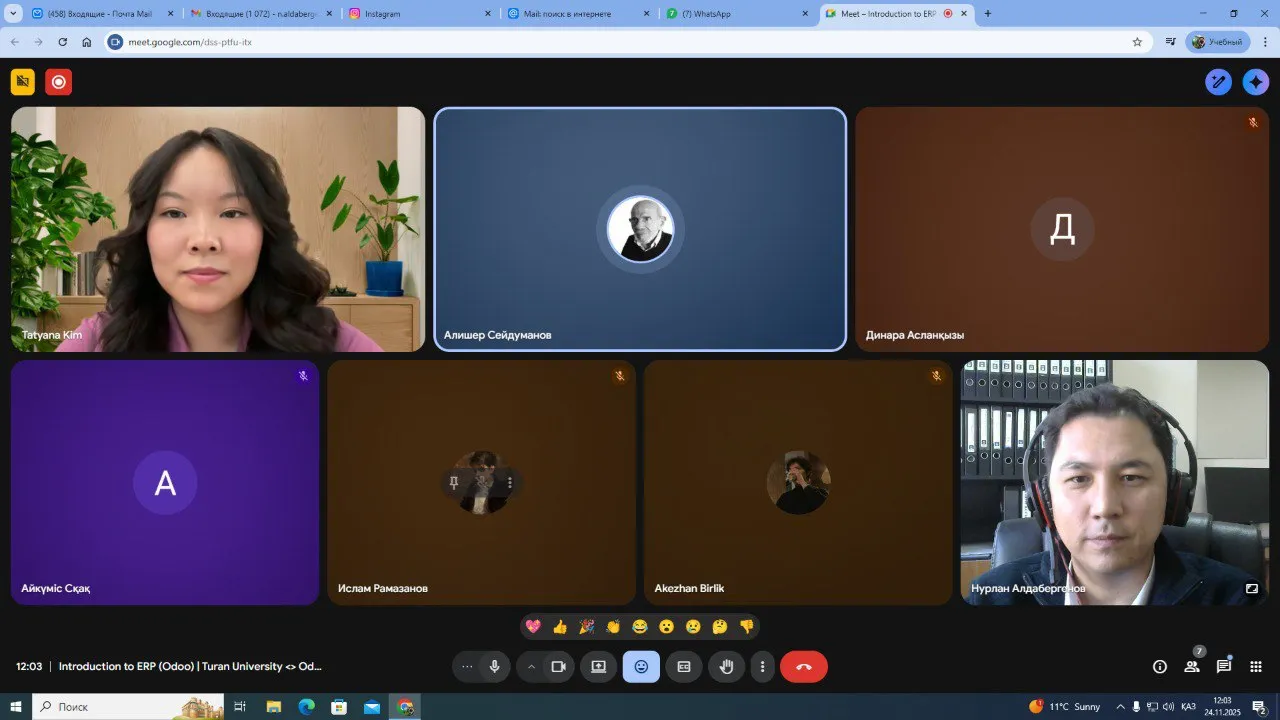Leave the call with red hang-up button

point(803,667)
